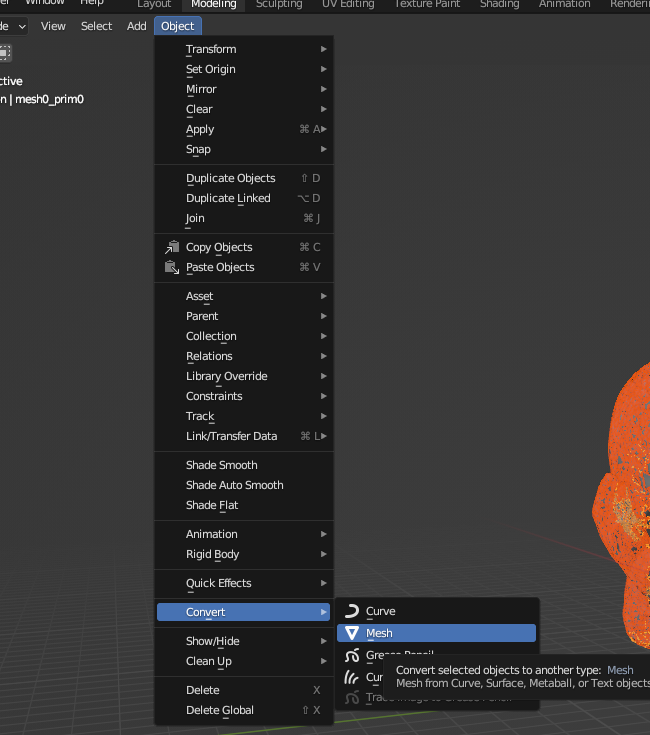Click Delete Global in Object menu
Viewport: 650px width, 735px height.
click(x=220, y=710)
